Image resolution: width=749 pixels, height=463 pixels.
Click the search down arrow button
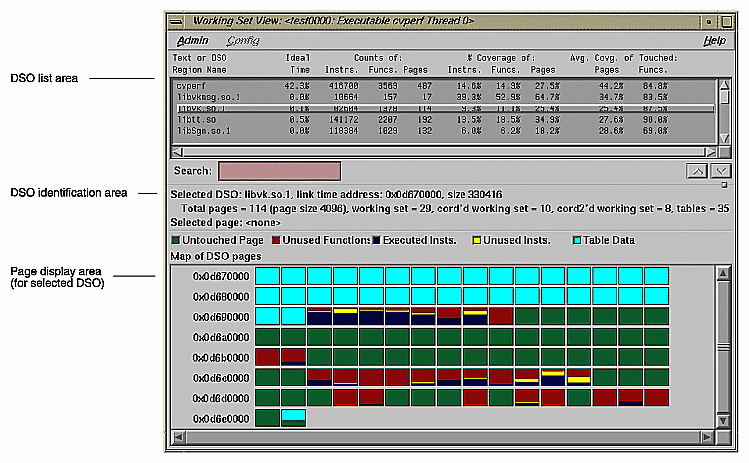coord(722,171)
